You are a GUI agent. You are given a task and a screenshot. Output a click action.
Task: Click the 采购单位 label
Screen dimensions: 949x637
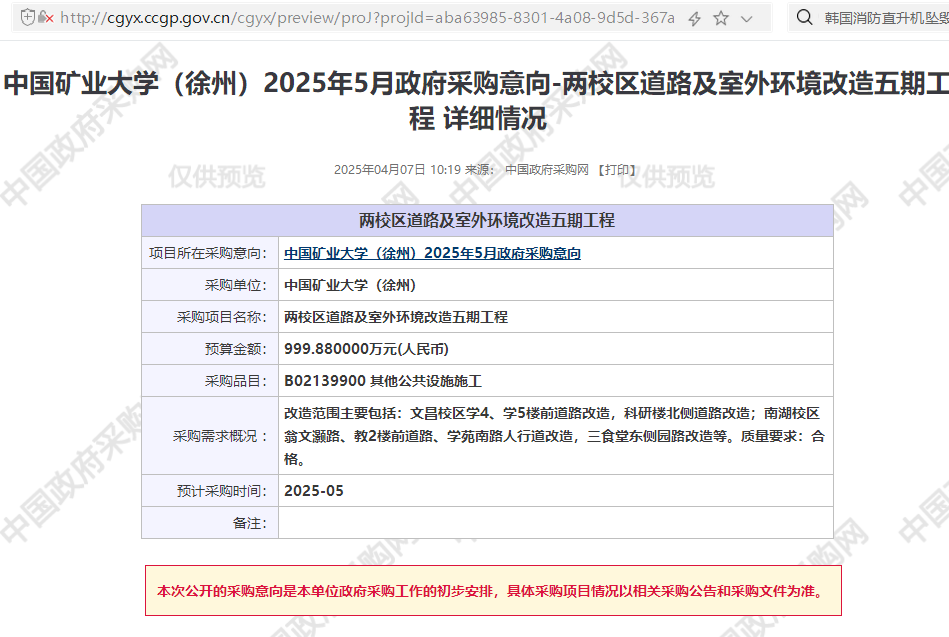[x=235, y=285]
